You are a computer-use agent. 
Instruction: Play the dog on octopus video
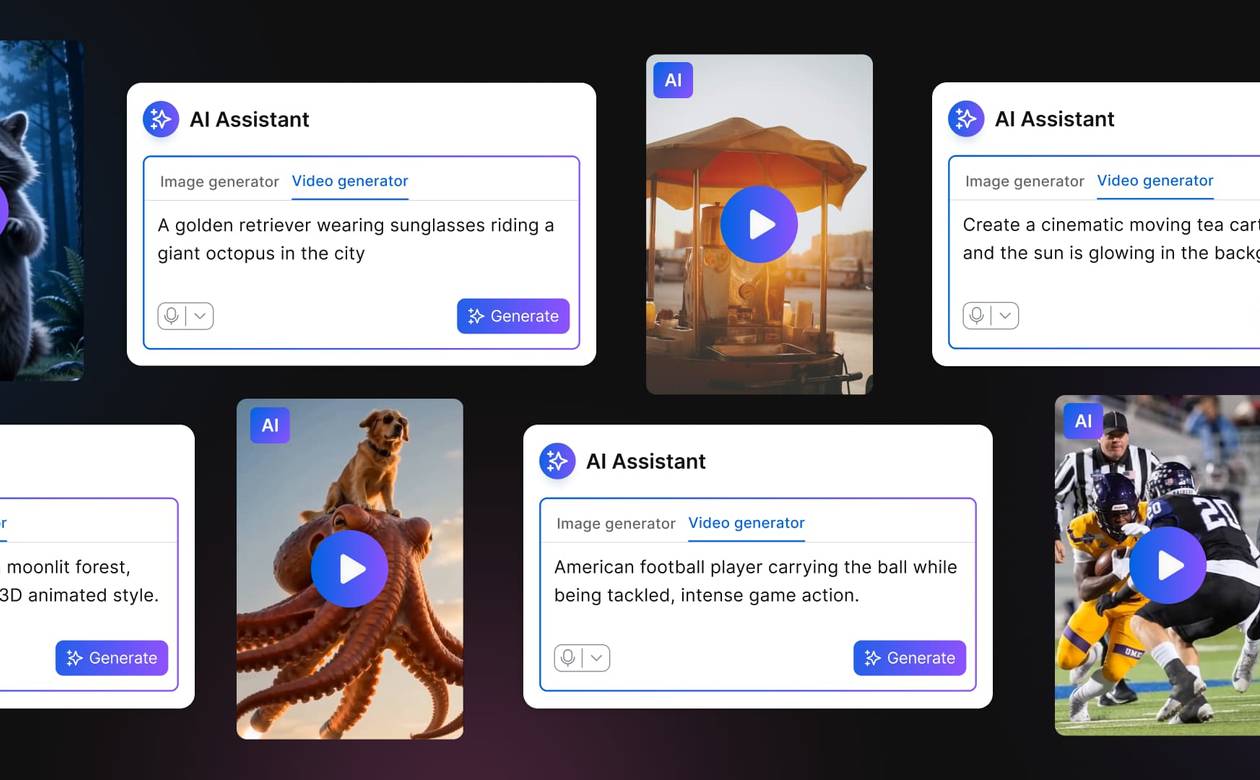coord(349,568)
